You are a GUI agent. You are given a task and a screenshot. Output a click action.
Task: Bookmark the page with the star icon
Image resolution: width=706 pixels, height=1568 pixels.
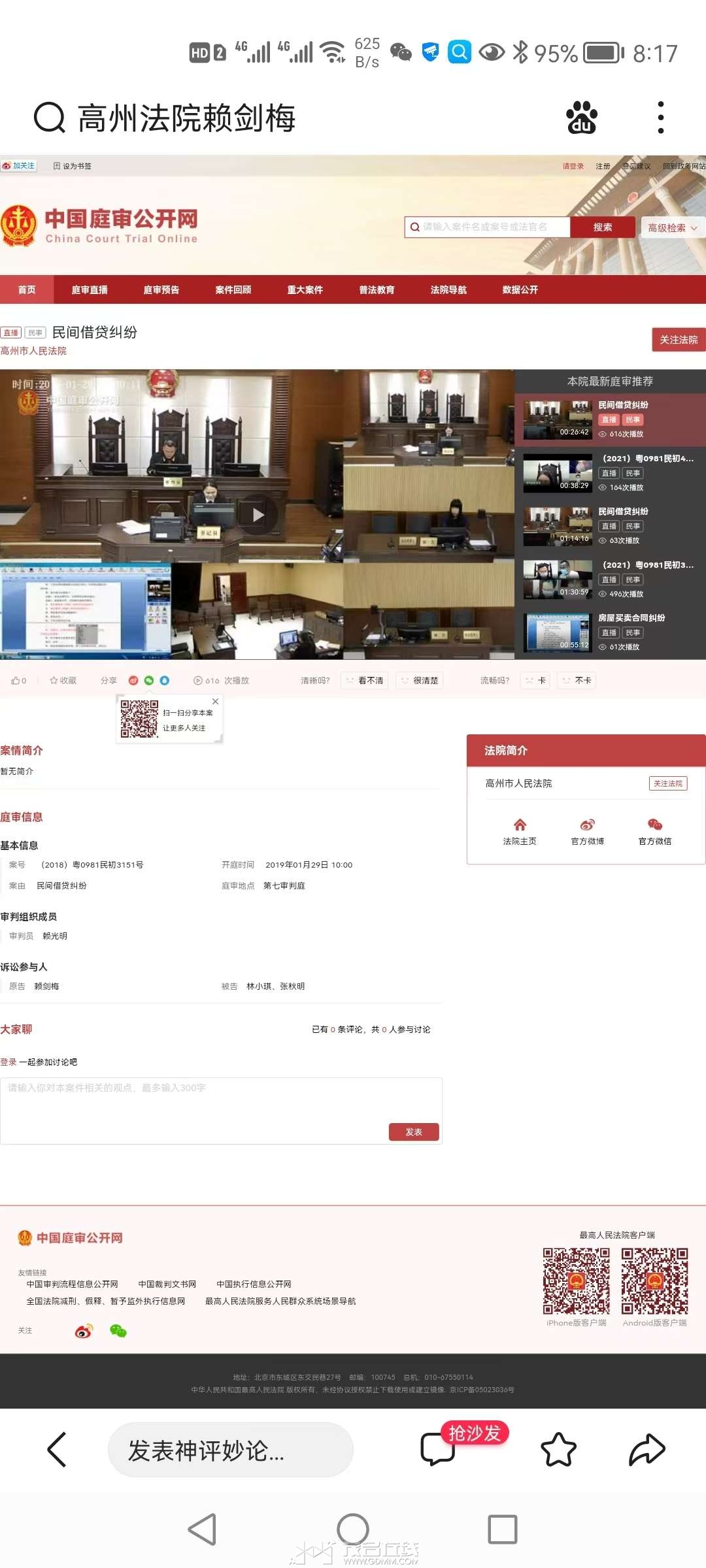559,1450
